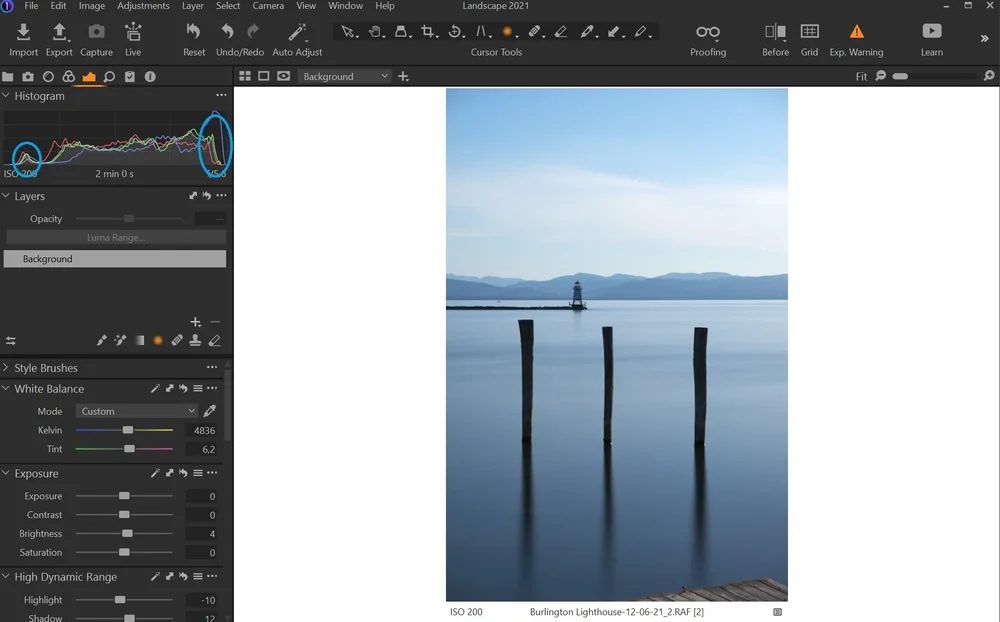Open the Background layer selector dropdown
The image size is (1000, 622).
coord(345,75)
